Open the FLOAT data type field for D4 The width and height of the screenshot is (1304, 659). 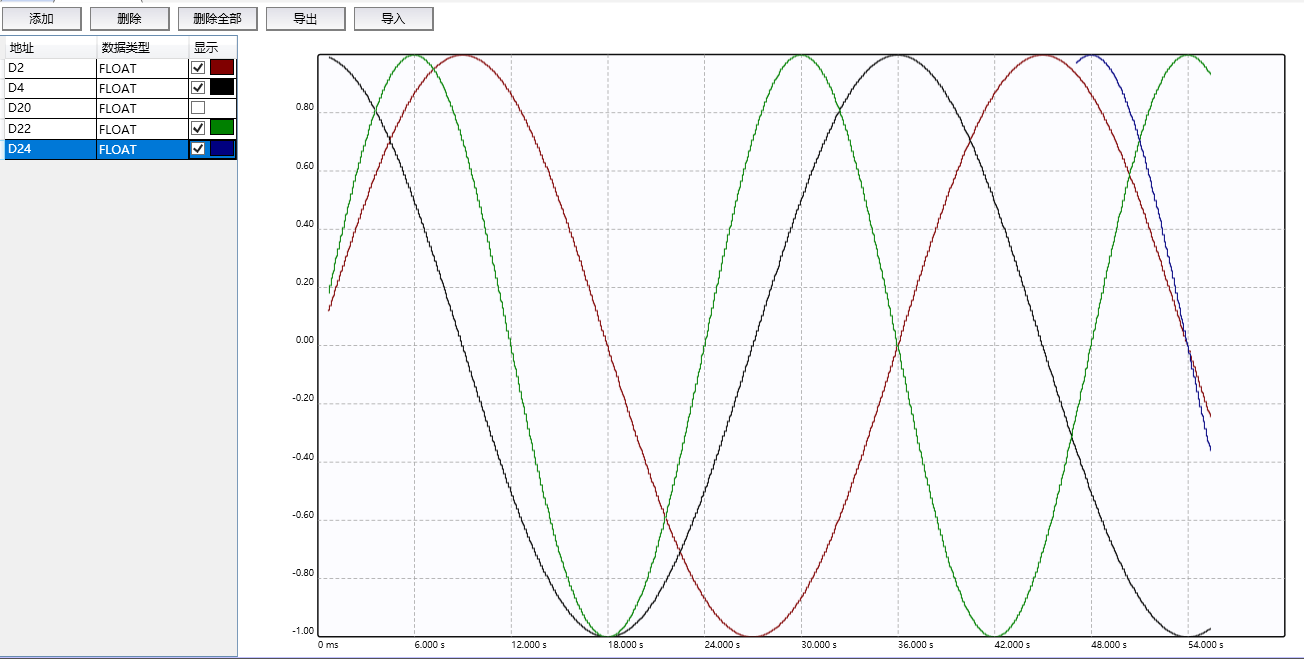click(140, 87)
